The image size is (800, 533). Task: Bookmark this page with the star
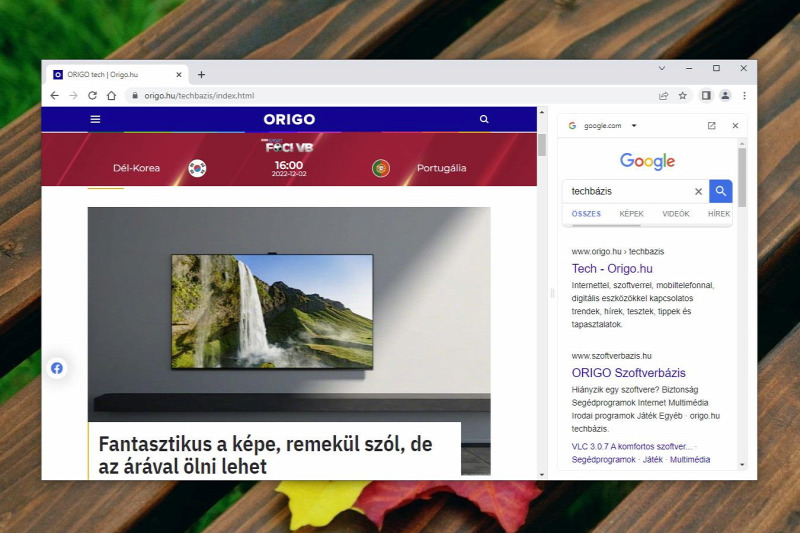[683, 95]
